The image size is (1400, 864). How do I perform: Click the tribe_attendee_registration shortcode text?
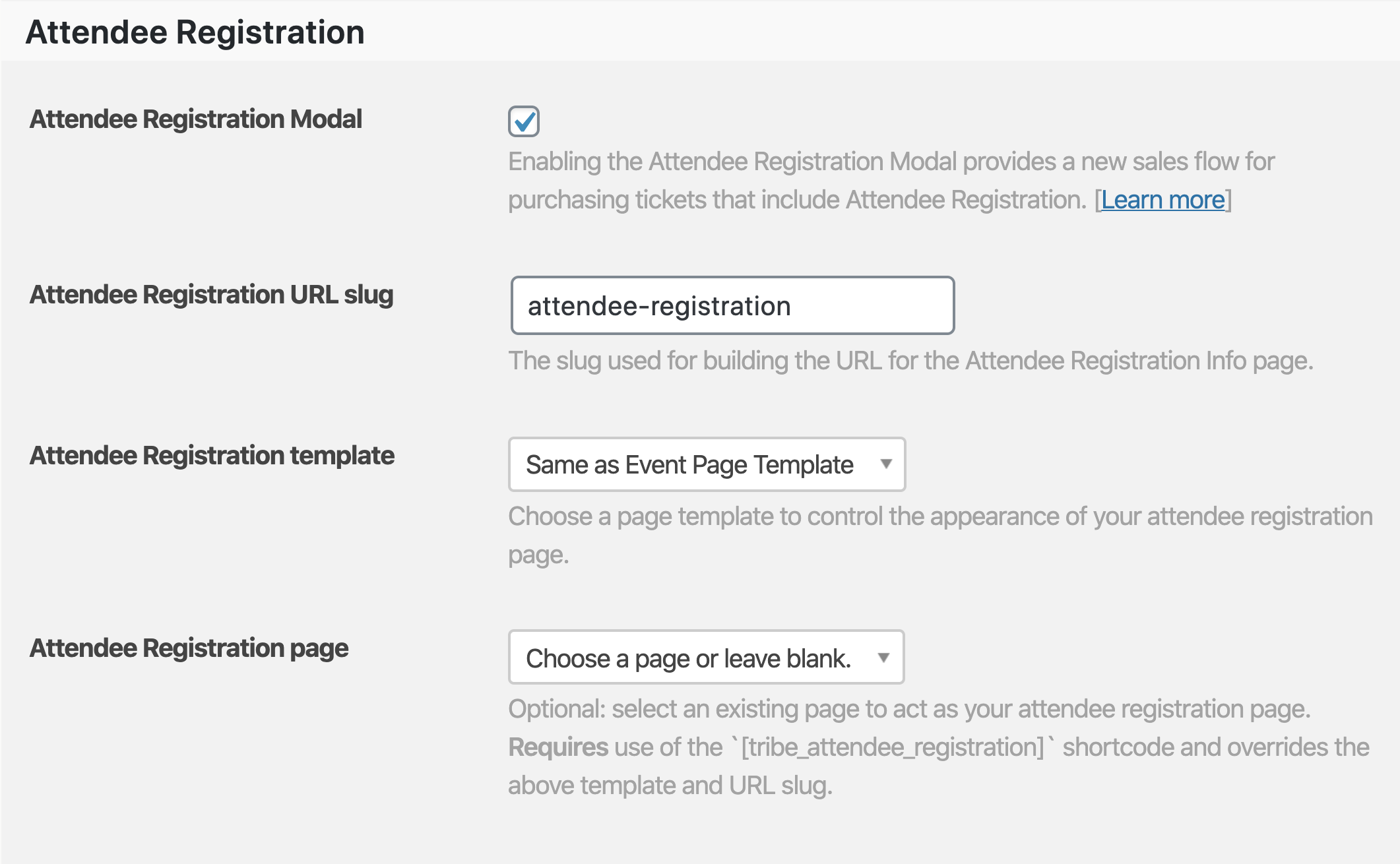(x=893, y=747)
